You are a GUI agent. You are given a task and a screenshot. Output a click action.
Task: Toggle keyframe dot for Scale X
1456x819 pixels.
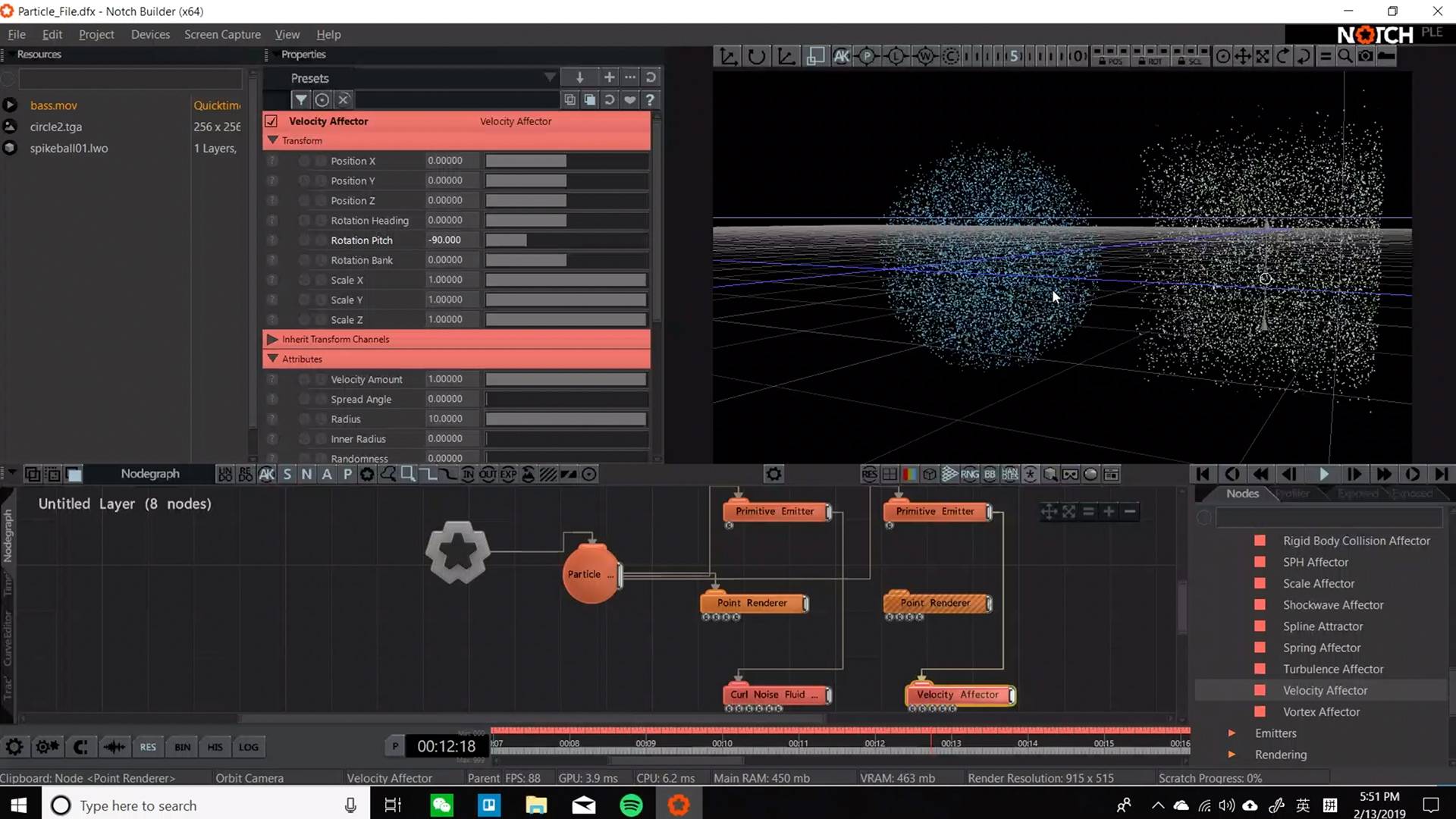point(304,280)
